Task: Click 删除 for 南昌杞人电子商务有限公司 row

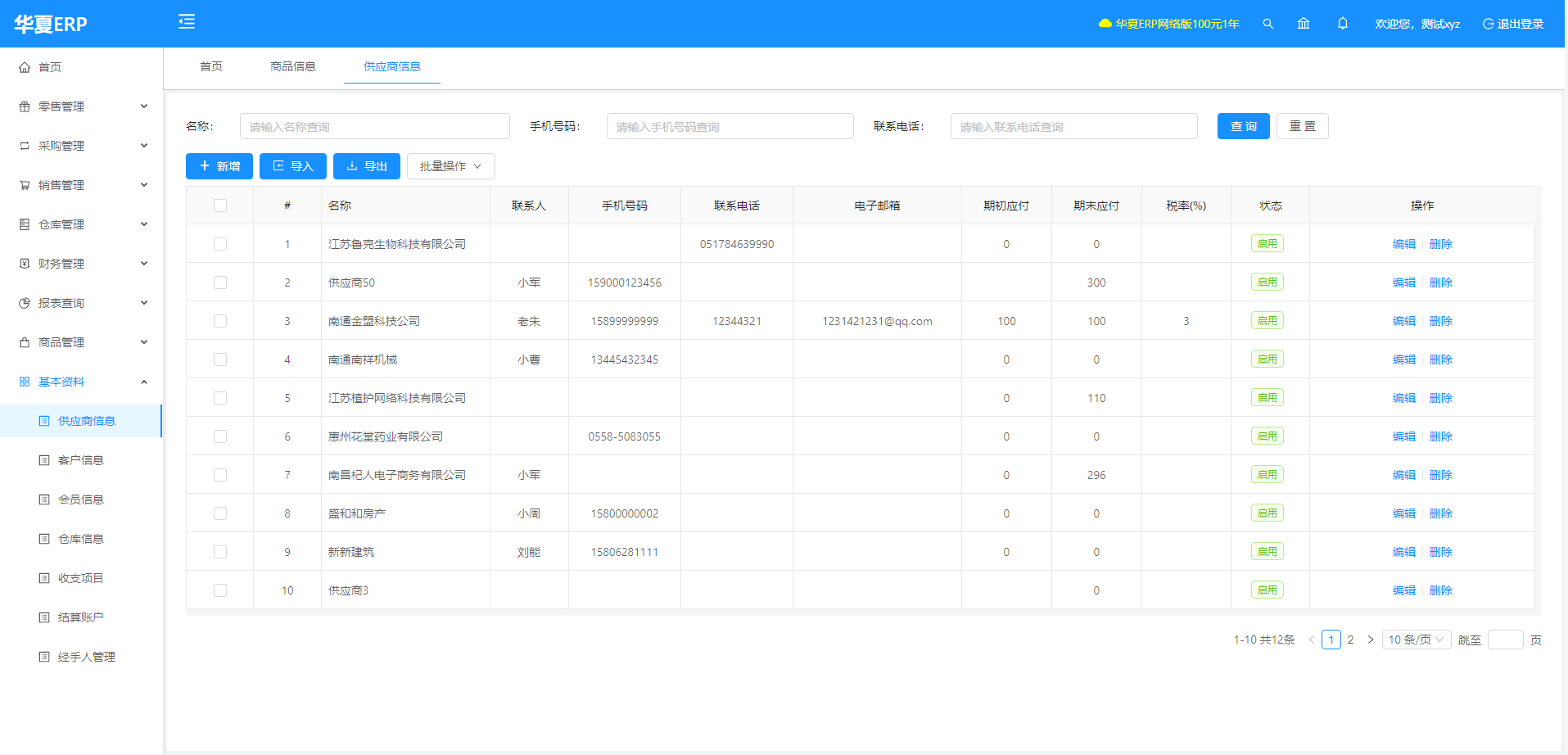Action: tap(1440, 475)
